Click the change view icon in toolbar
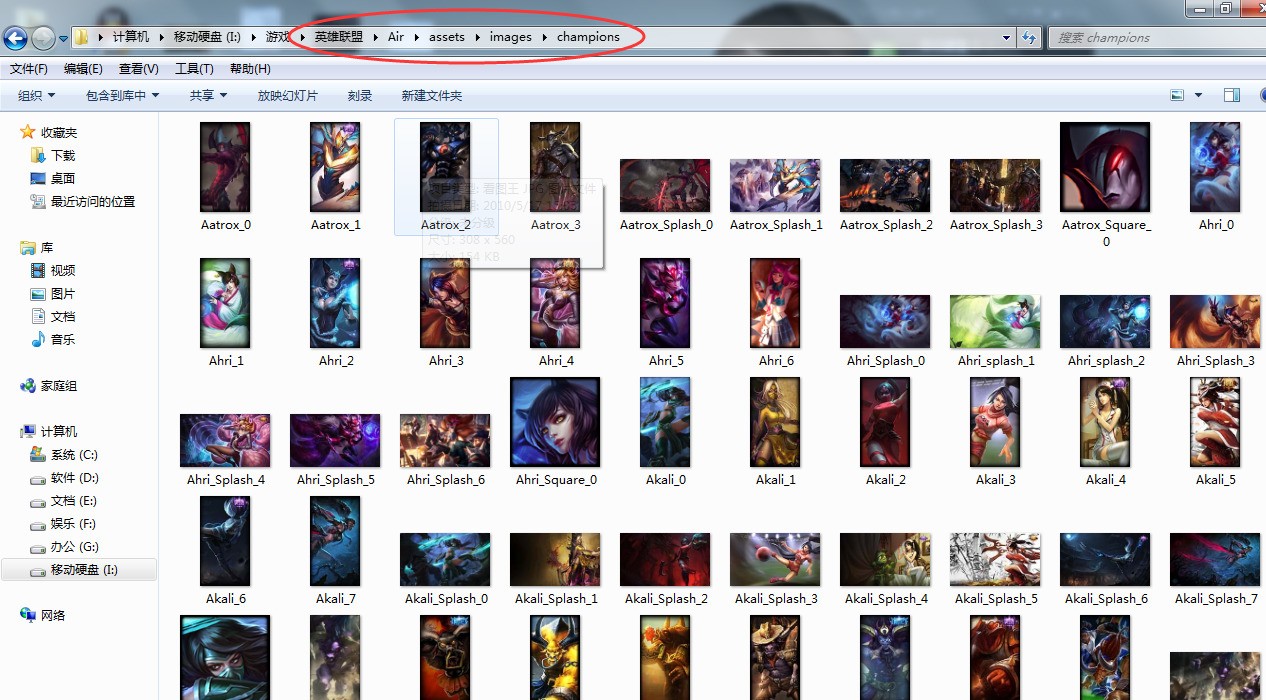The image size is (1266, 700). [1178, 95]
